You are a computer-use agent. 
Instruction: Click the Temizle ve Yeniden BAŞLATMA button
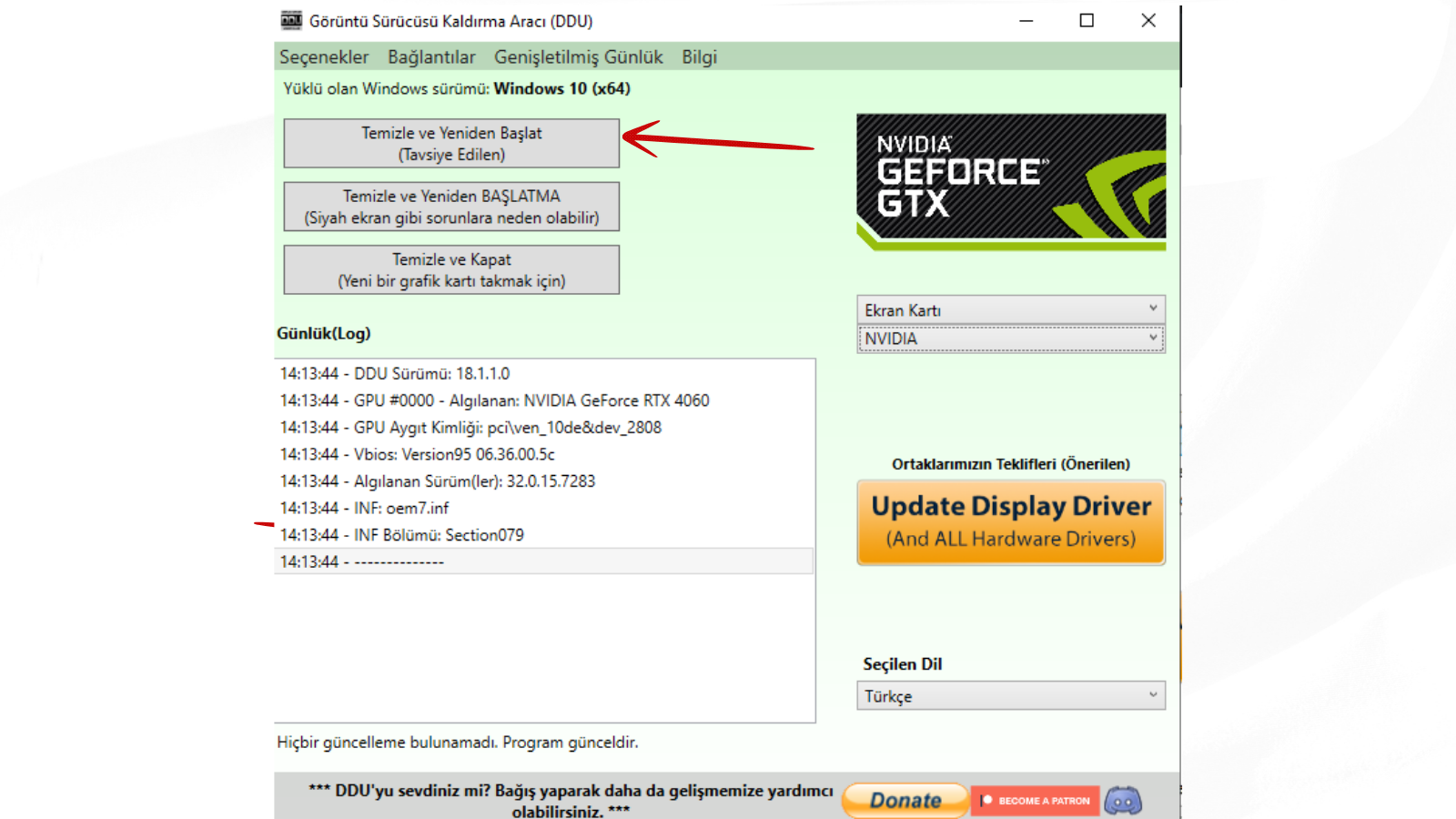coord(451,207)
